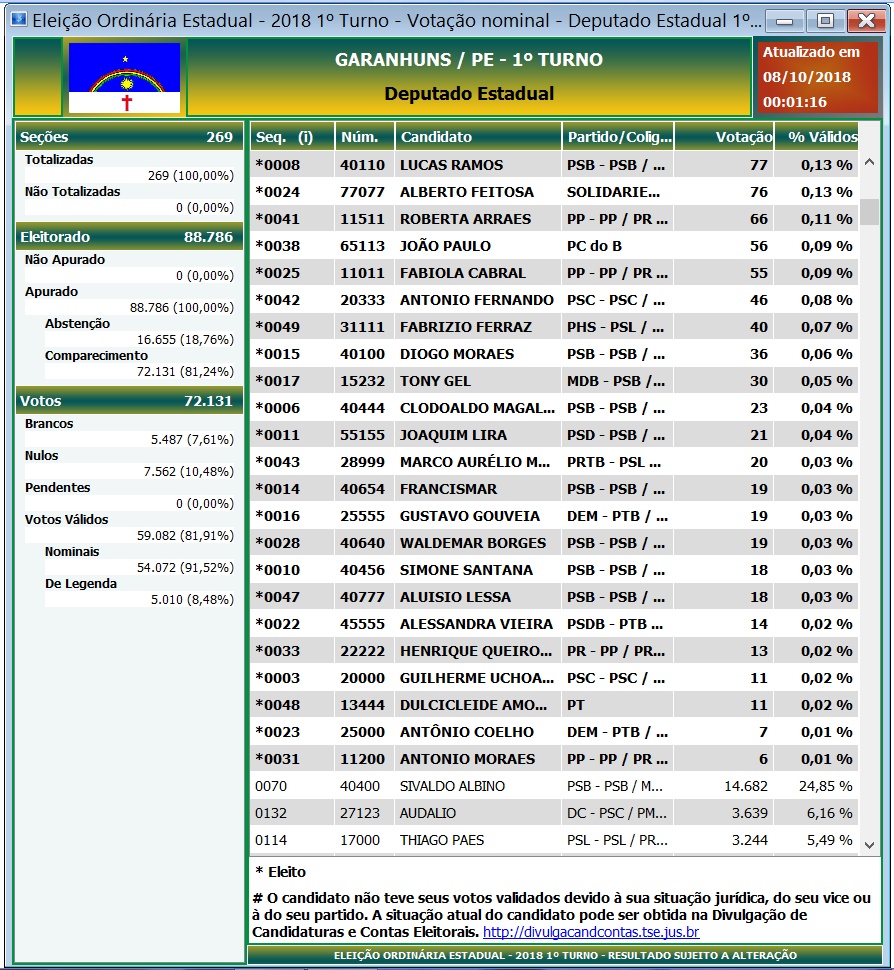Select the FABIOLA CABRAL row
Screen dimensions: 894x970
(x=554, y=273)
